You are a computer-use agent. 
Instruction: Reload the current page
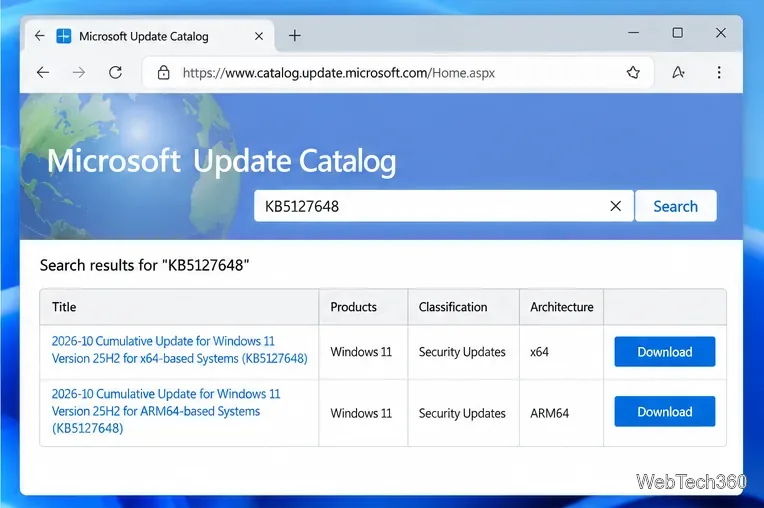point(115,73)
